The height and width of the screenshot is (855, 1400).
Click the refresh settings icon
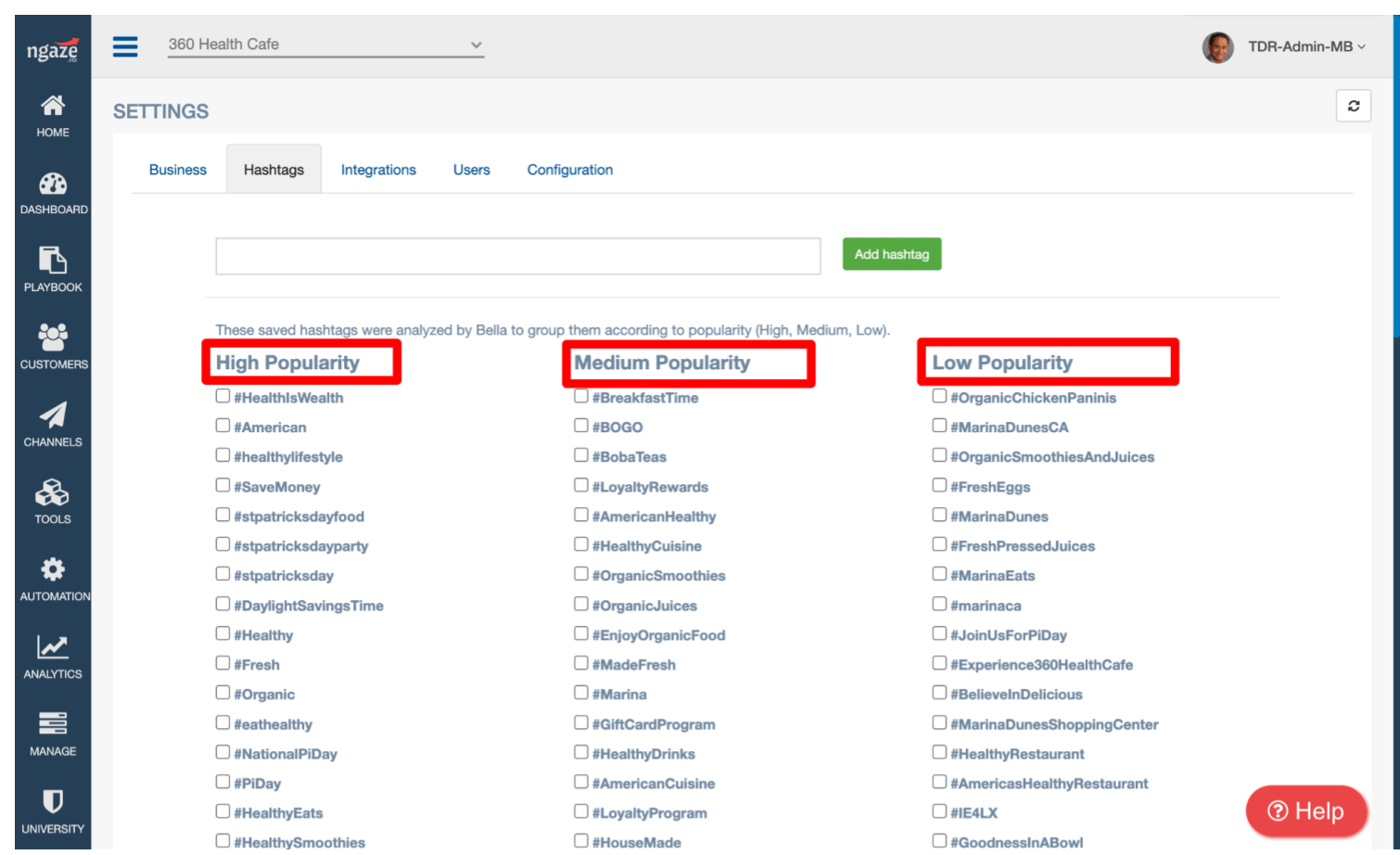[1354, 106]
